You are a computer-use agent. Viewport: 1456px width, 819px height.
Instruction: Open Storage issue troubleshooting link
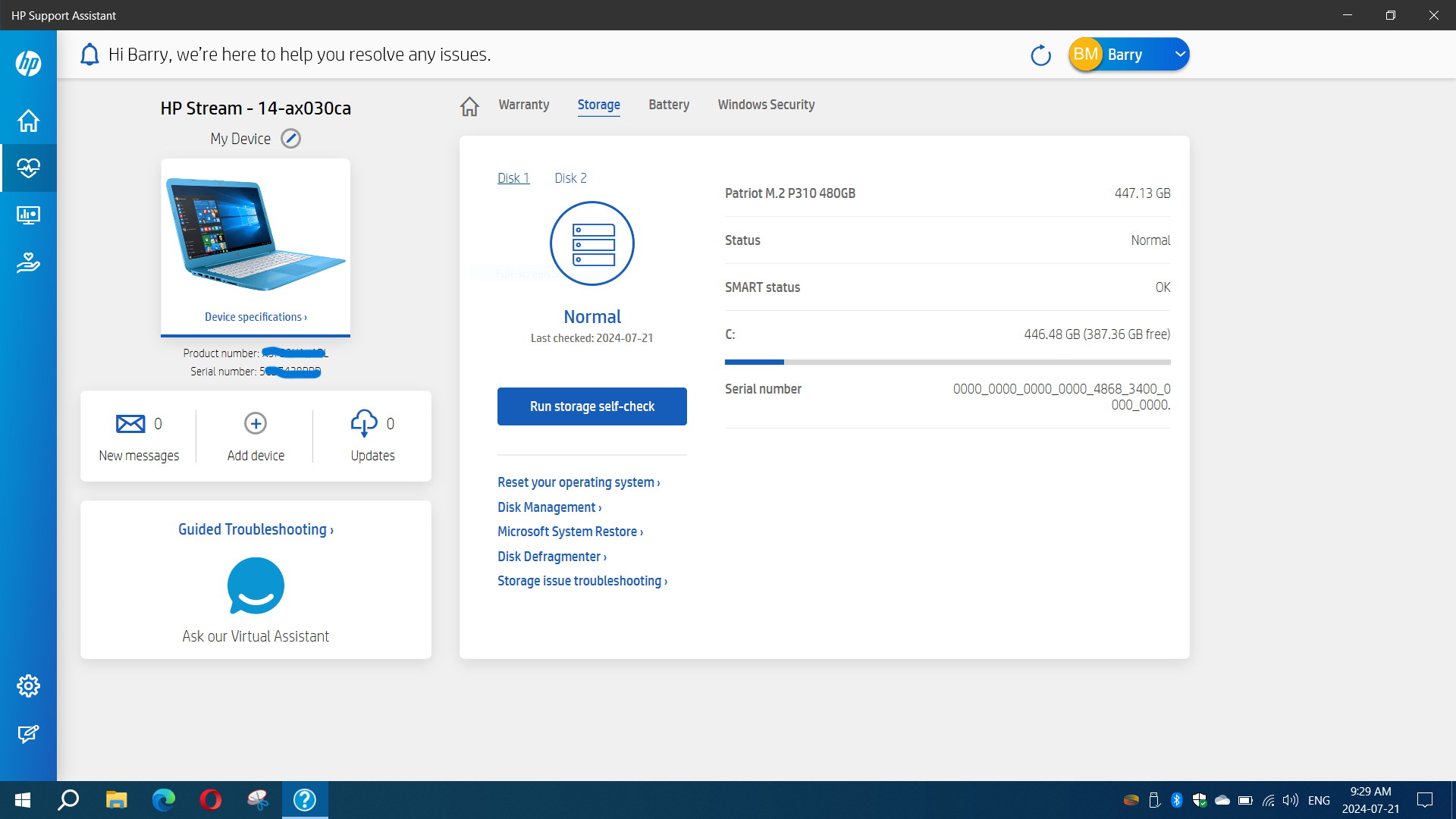582,581
